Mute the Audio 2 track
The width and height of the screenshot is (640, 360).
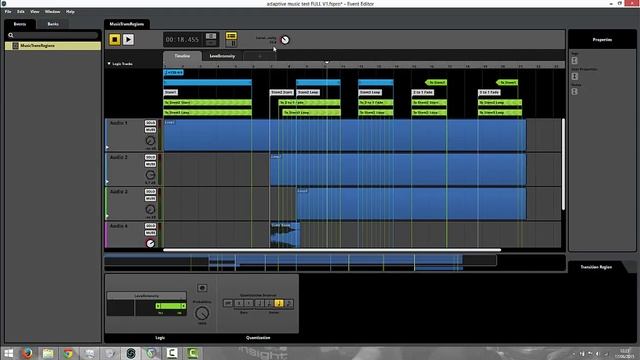[150, 164]
